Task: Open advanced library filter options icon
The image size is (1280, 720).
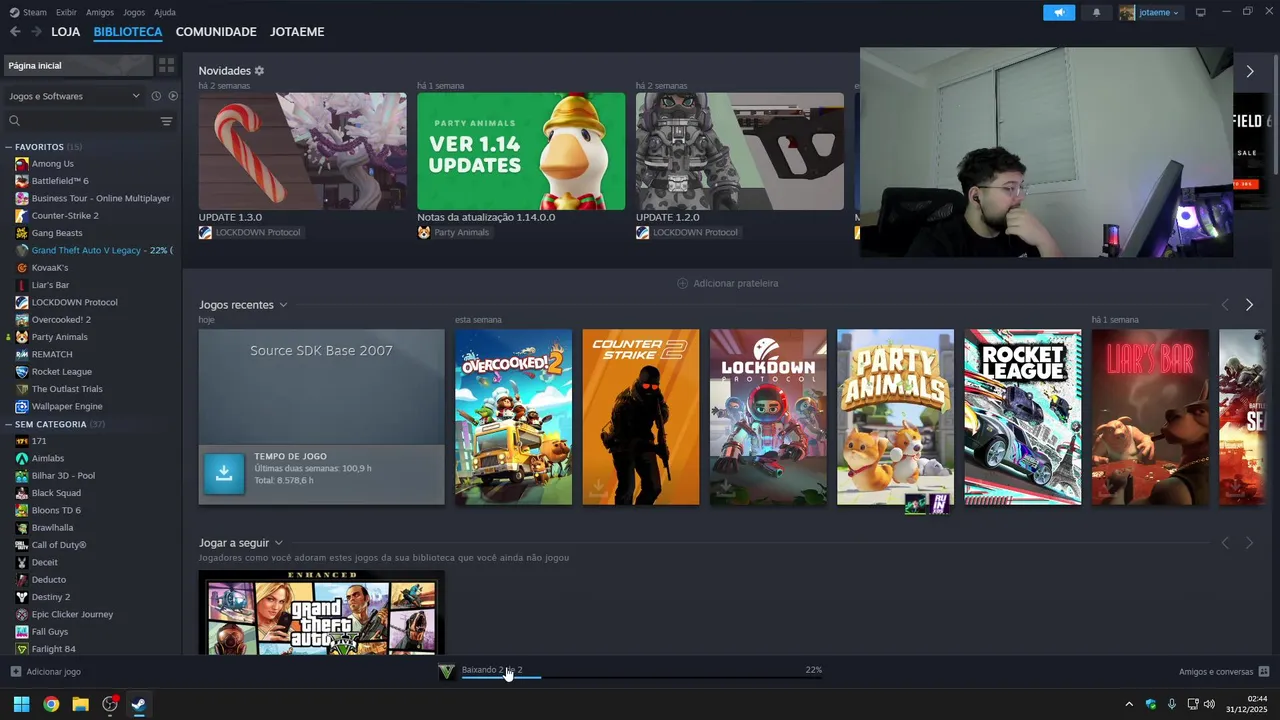Action: click(166, 121)
